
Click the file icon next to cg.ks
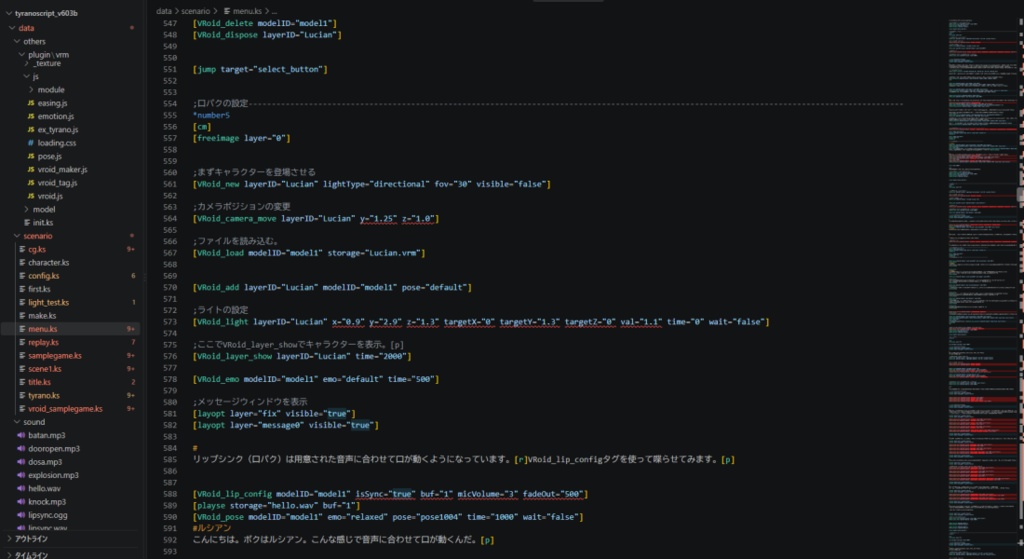pyautogui.click(x=22, y=249)
